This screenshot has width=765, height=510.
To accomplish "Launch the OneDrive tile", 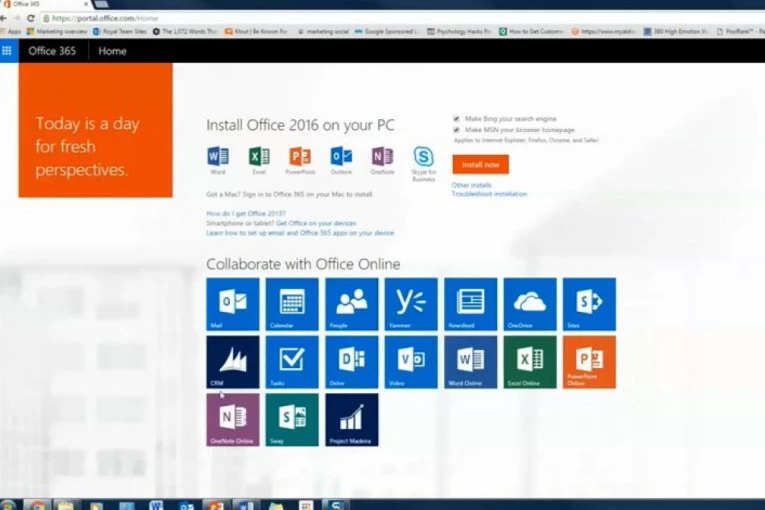I will (x=530, y=304).
